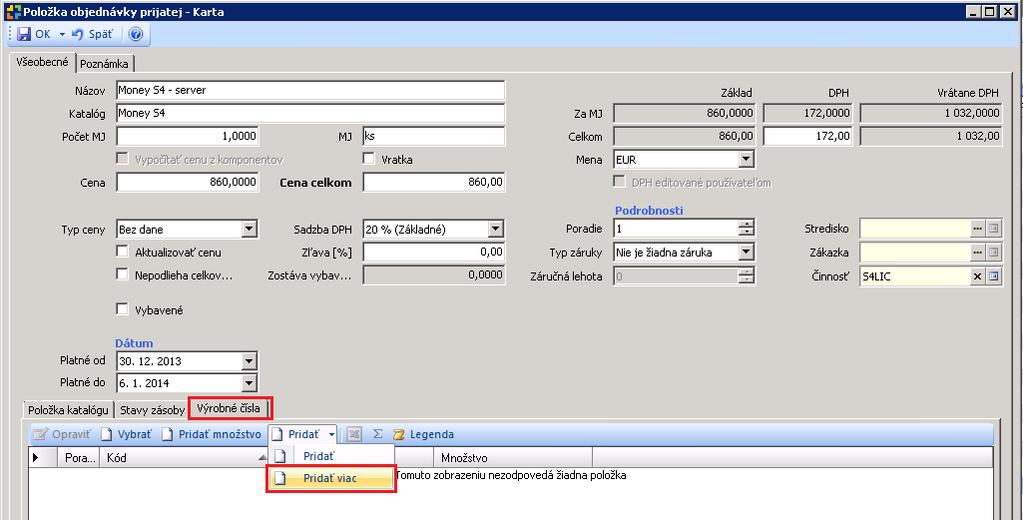Choose Pridať viac menu item
Viewport: 1023px width, 520px height.
(331, 478)
